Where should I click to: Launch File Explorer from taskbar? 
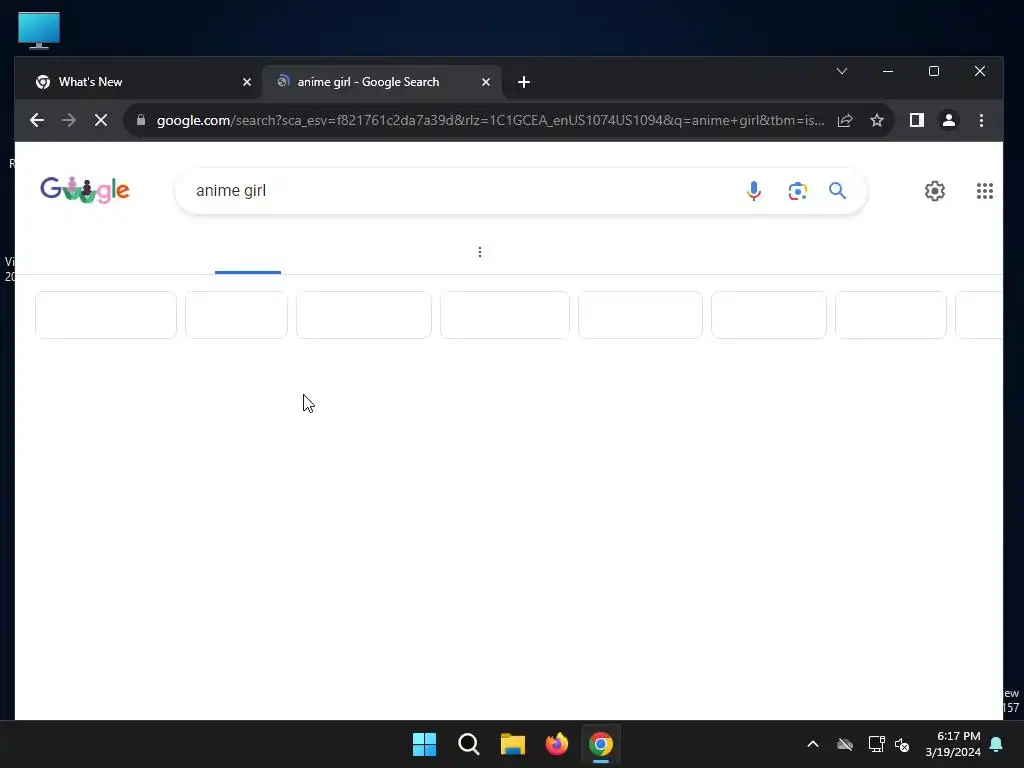coord(513,744)
